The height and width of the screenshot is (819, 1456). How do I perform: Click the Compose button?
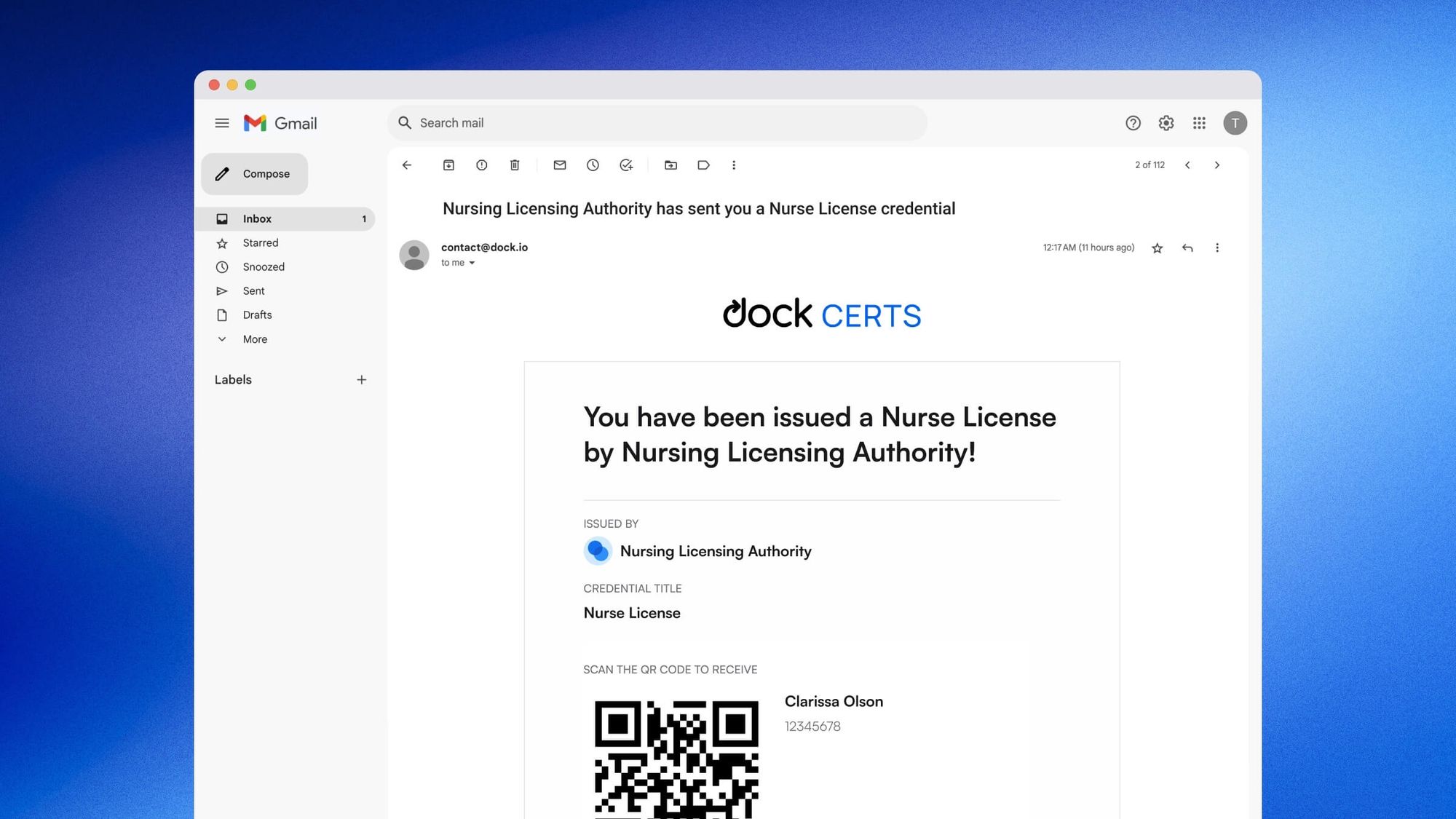[255, 174]
